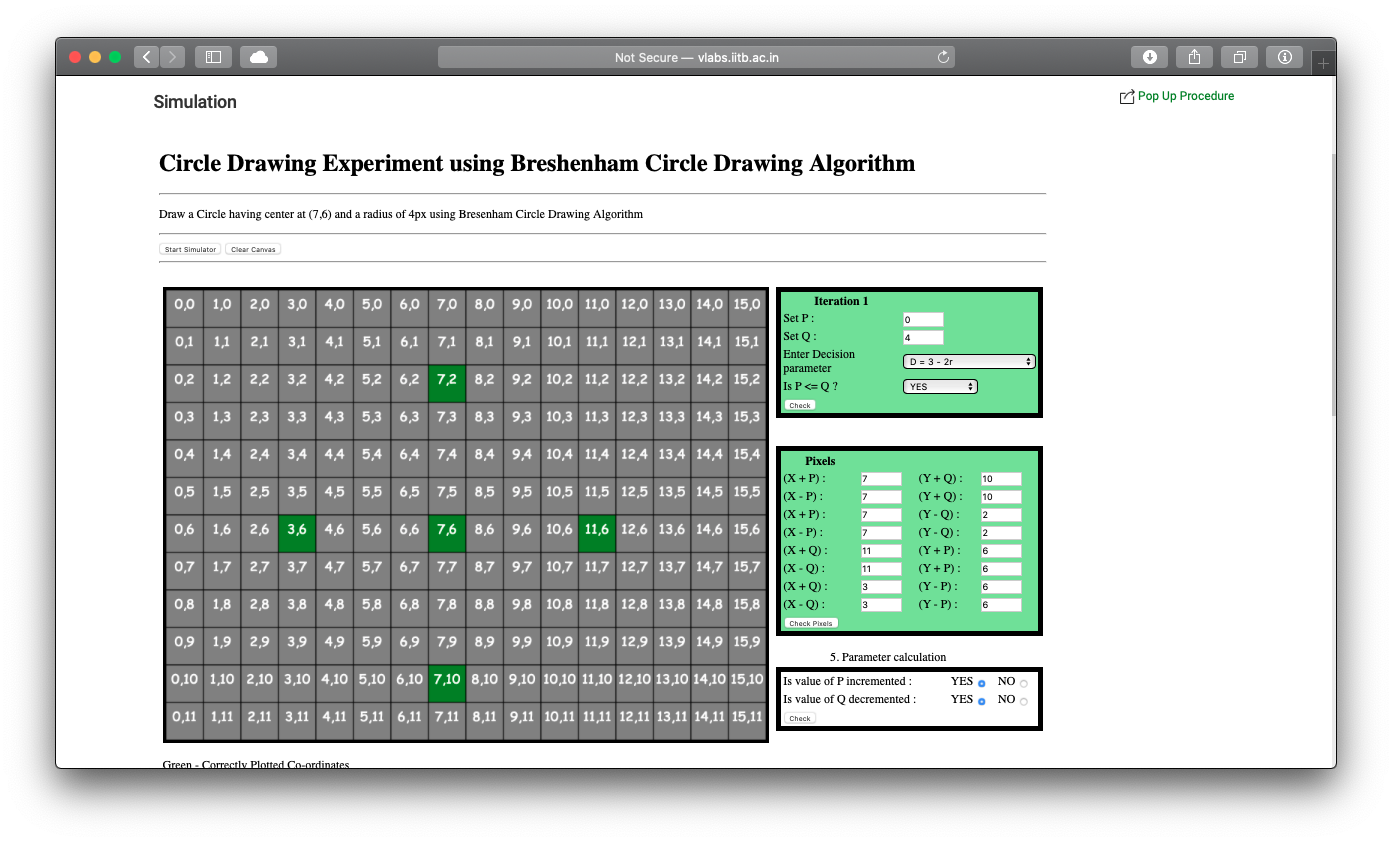
Task: Click Start Simulator button
Action: [x=190, y=249]
